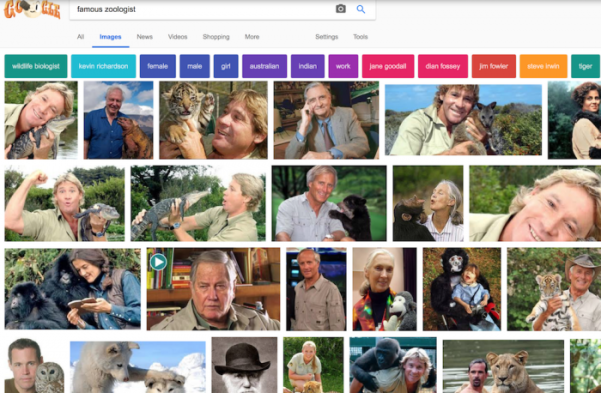This screenshot has height=393, width=601.
Task: Apply the 'male' filter chip
Action: pyautogui.click(x=194, y=66)
